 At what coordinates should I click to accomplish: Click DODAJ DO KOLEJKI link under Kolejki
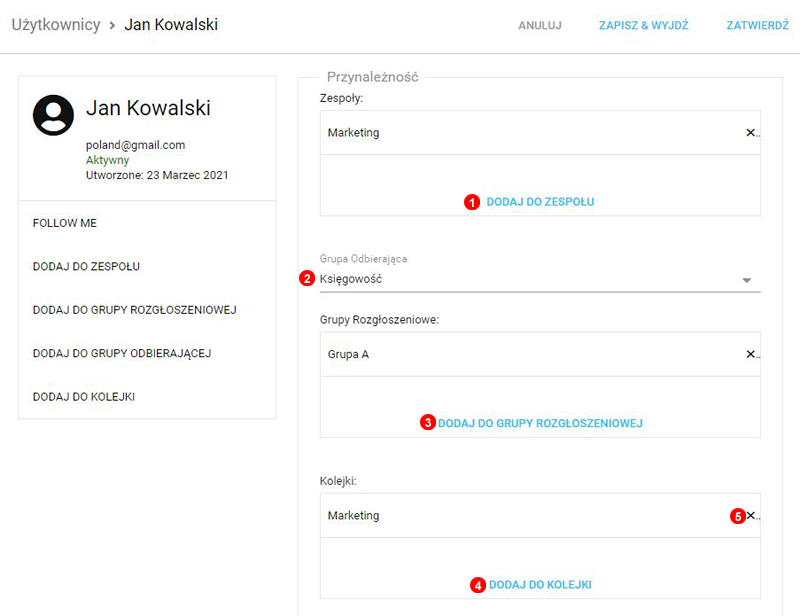pos(547,584)
